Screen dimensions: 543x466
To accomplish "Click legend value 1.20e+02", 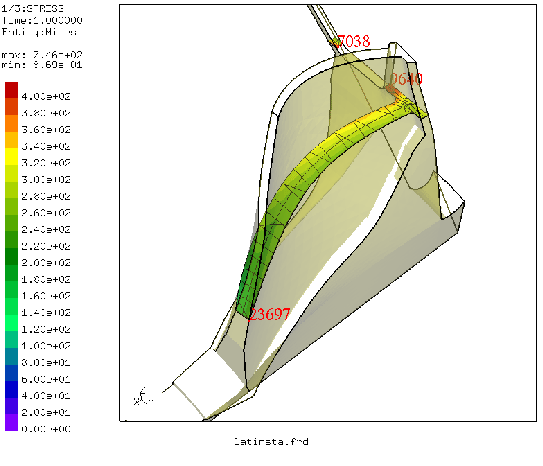I will pos(46,329).
